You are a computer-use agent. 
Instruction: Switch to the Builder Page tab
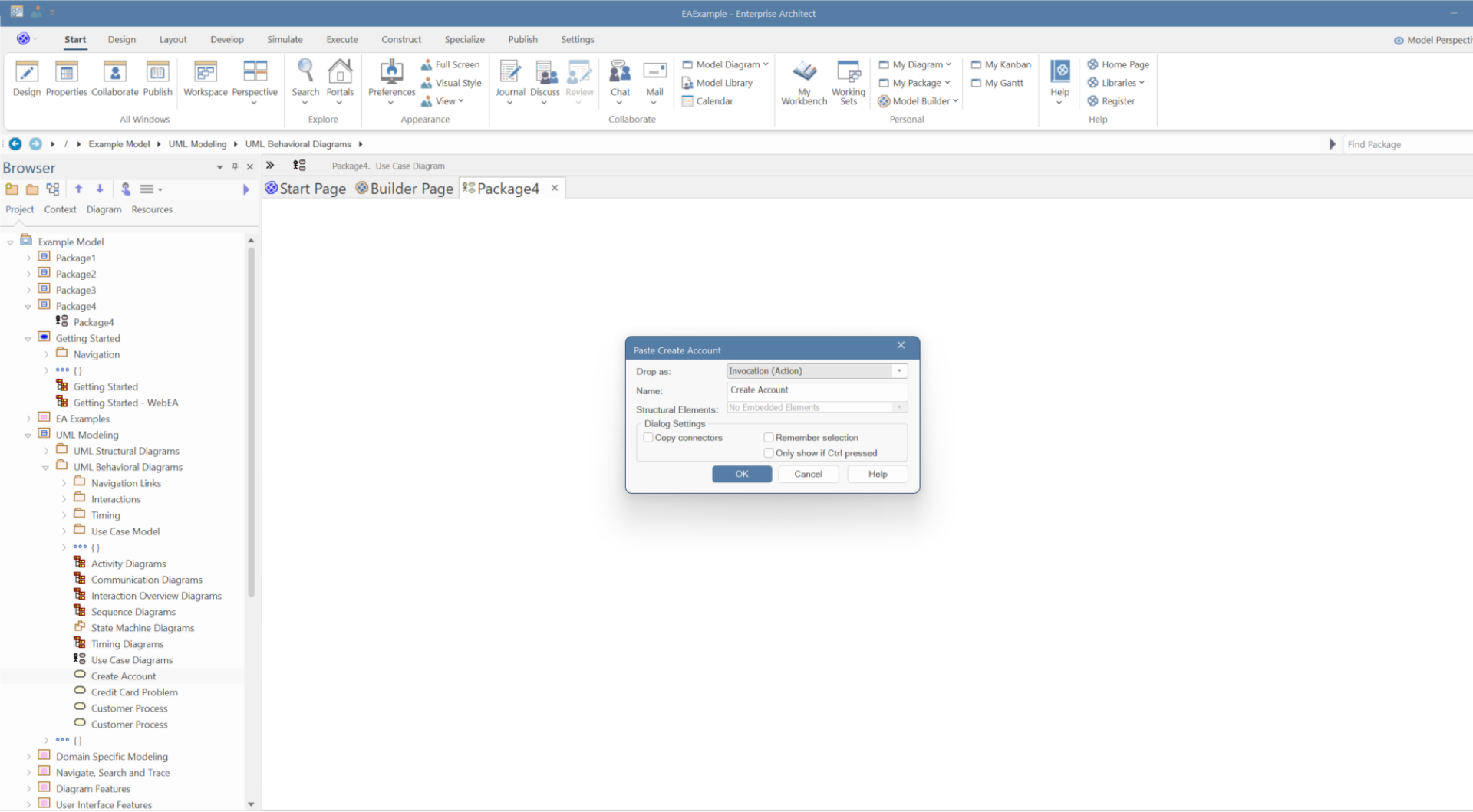(x=404, y=189)
